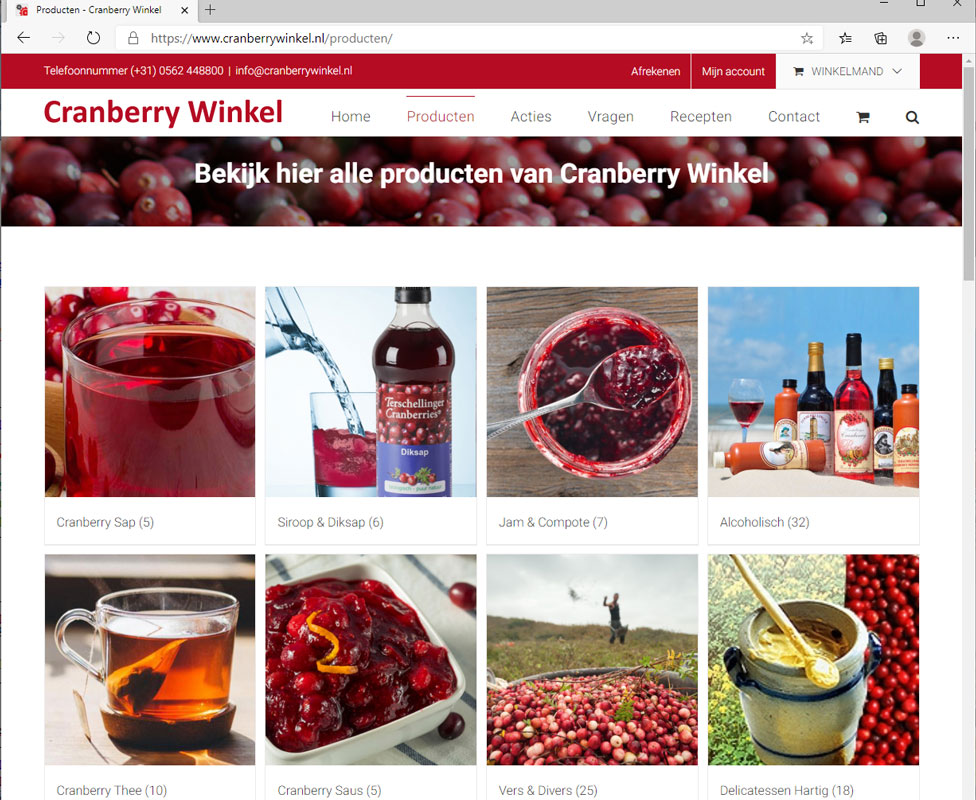Click the Cranberry Winkel logo

(x=163, y=113)
